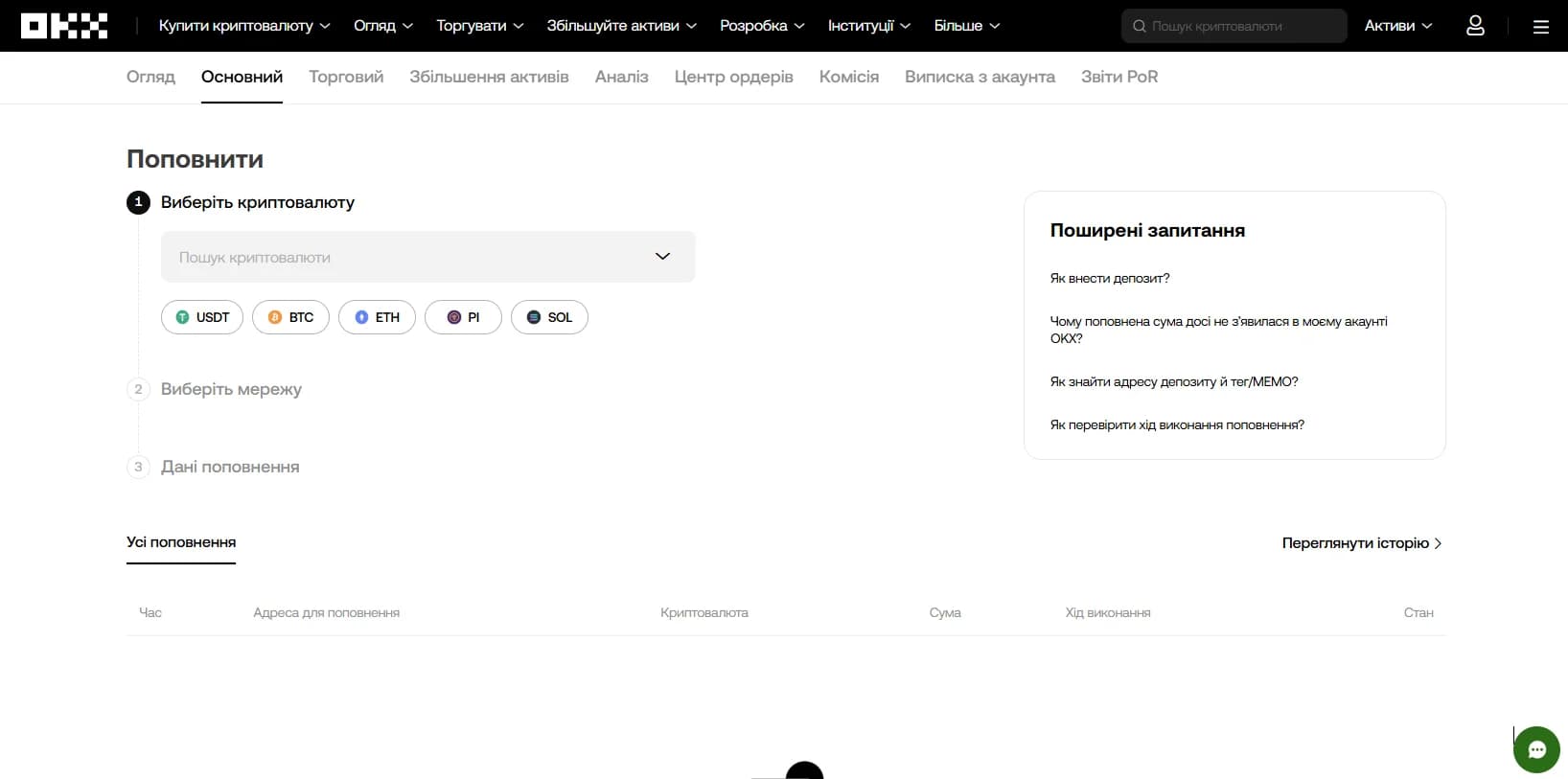The width and height of the screenshot is (1568, 779).
Task: Click the OKX logo
Action: (x=64, y=26)
